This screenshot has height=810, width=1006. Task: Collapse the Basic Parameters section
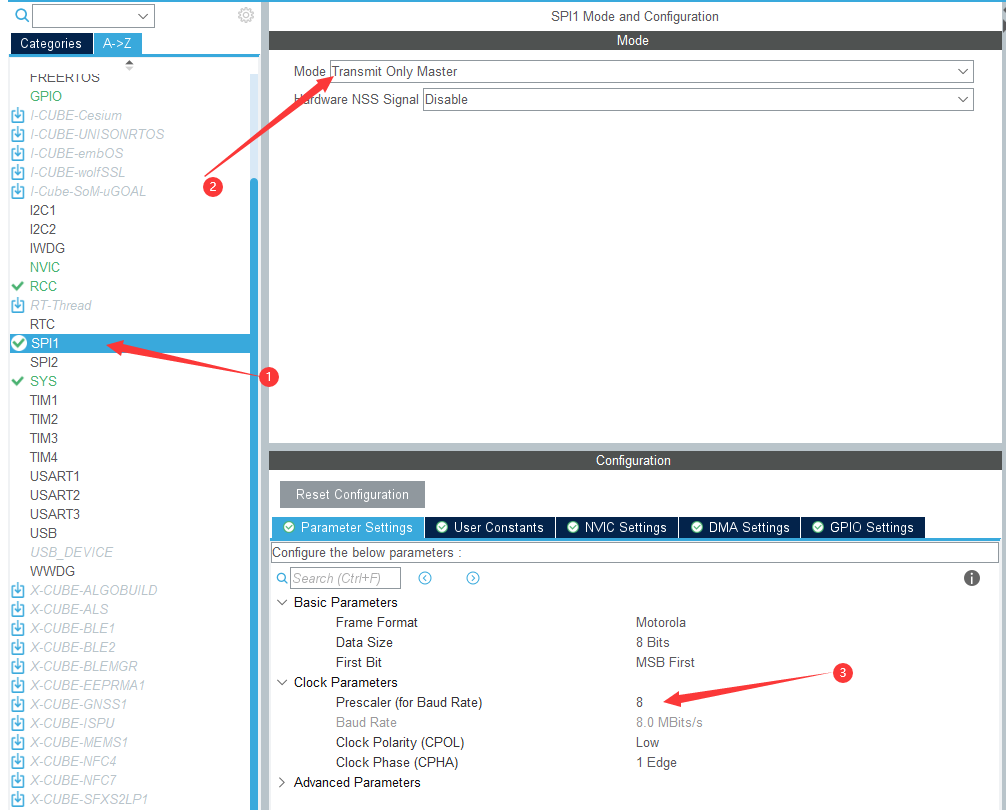[x=282, y=602]
